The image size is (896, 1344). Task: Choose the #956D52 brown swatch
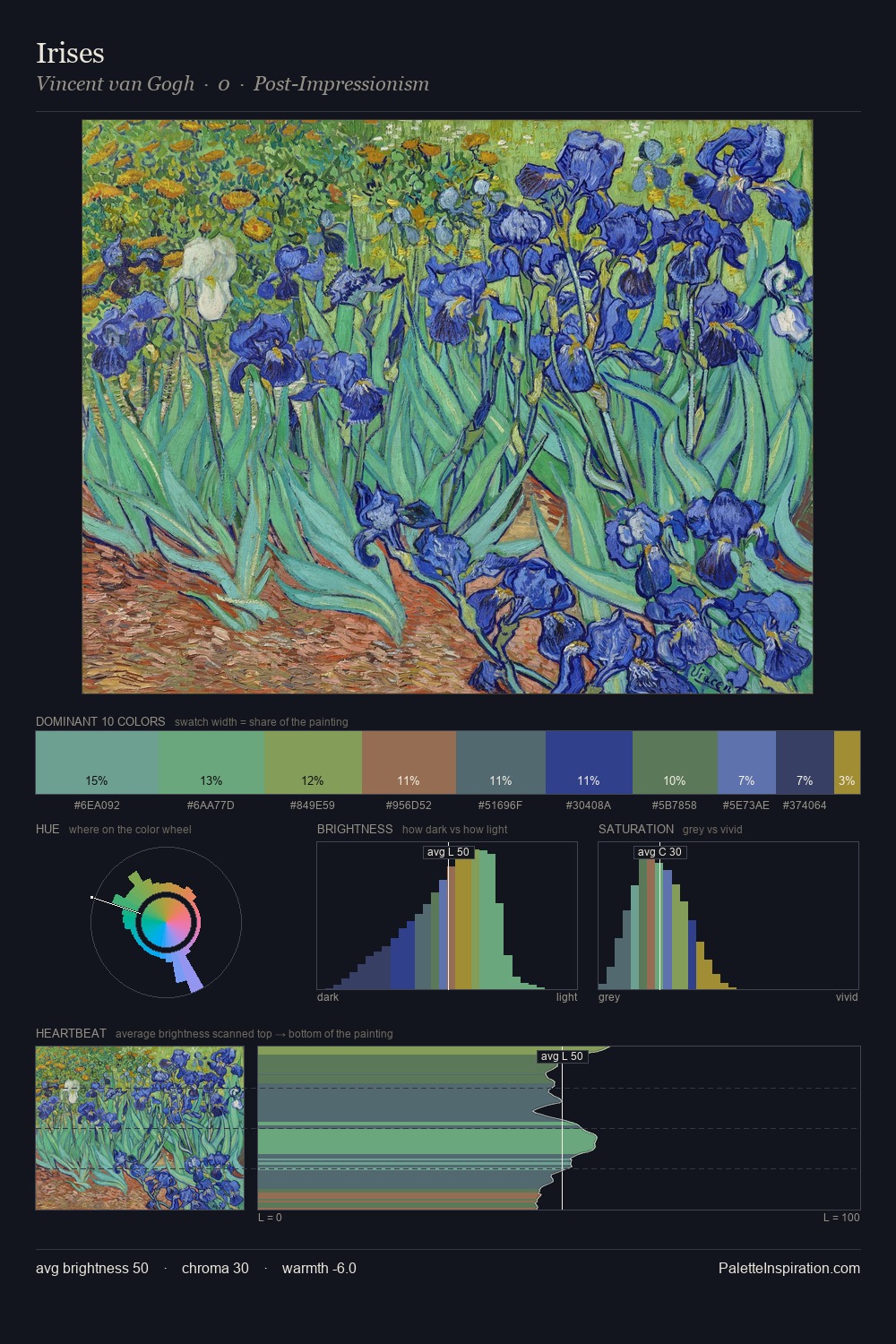[409, 762]
